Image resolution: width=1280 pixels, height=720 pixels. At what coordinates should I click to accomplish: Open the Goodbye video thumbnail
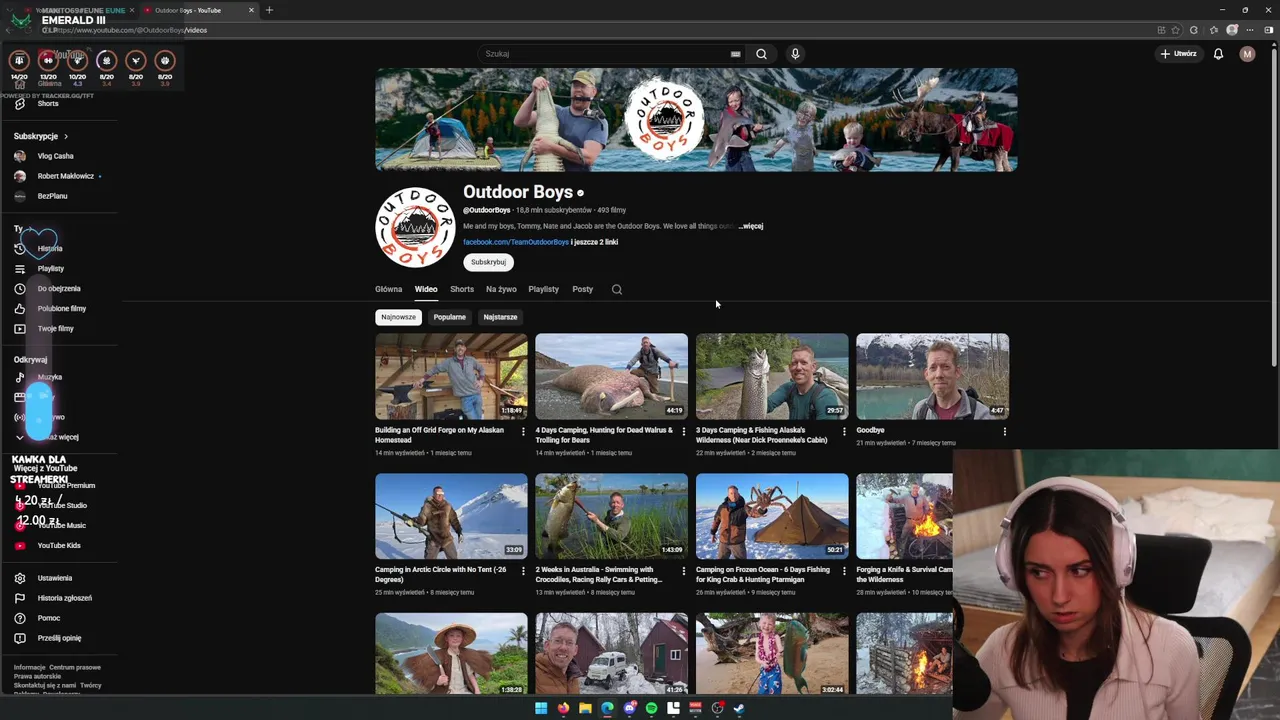[932, 376]
